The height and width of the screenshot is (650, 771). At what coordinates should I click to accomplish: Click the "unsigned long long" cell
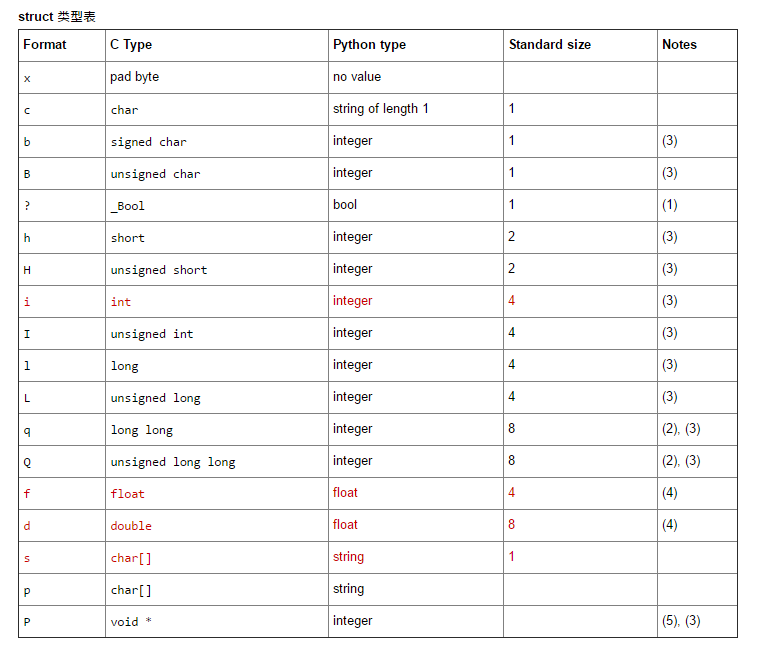(172, 462)
